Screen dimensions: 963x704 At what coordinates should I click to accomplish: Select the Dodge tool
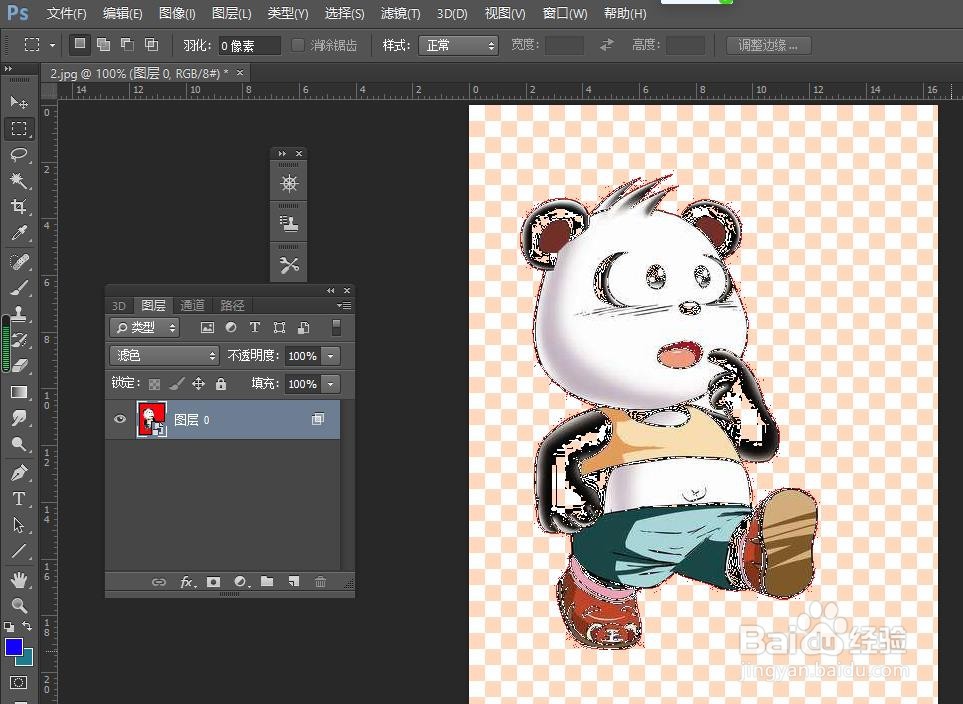(x=19, y=444)
